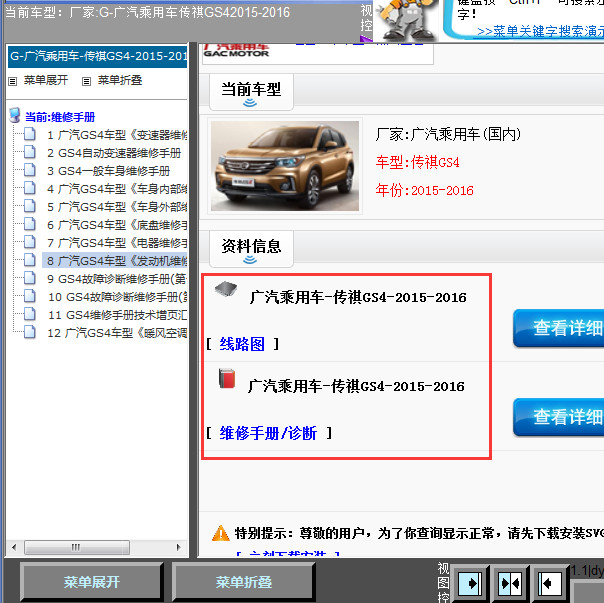
Task: Click the purple arrow under 视控 label
Action: (x=366, y=38)
